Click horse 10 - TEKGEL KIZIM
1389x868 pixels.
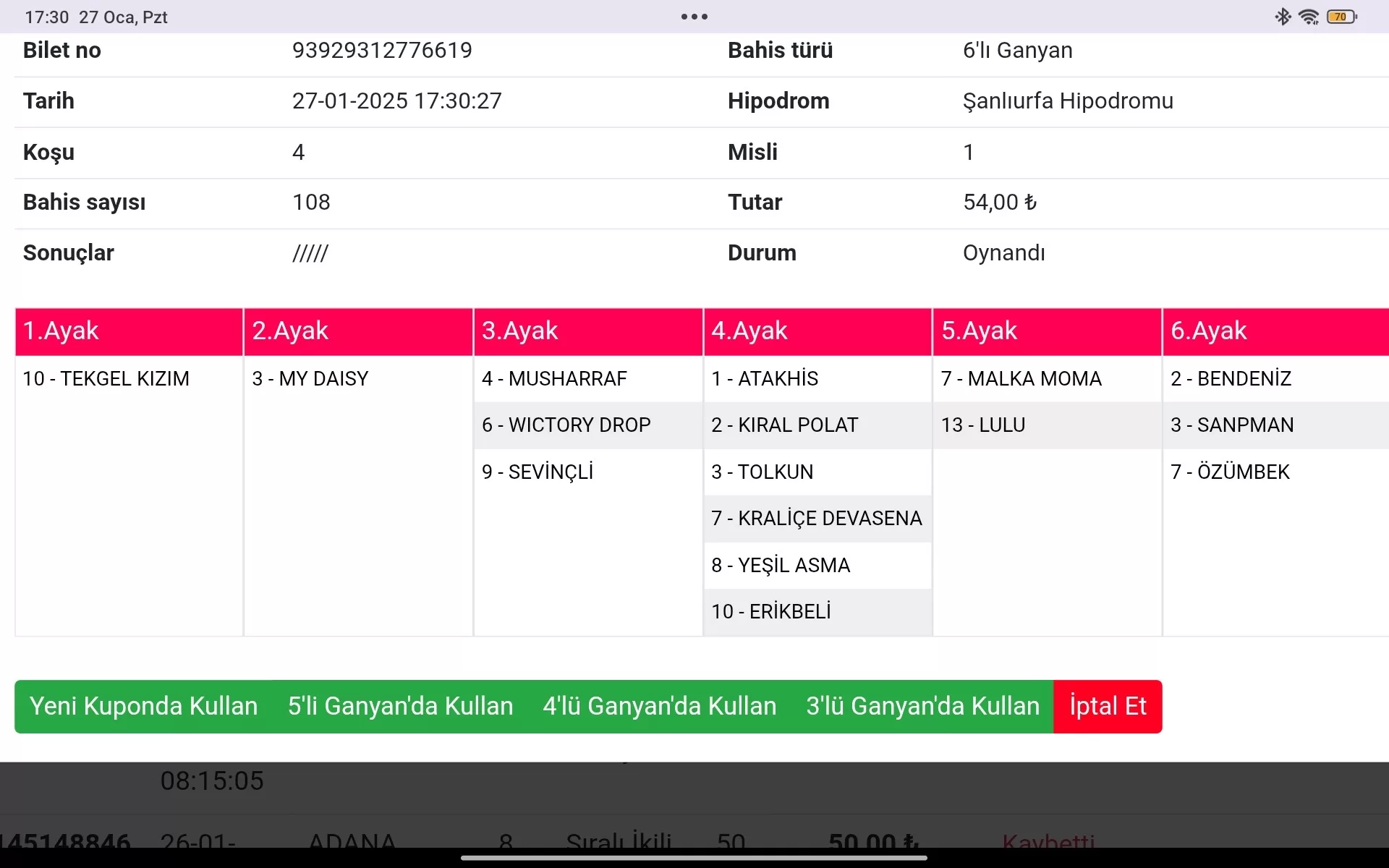click(x=106, y=378)
